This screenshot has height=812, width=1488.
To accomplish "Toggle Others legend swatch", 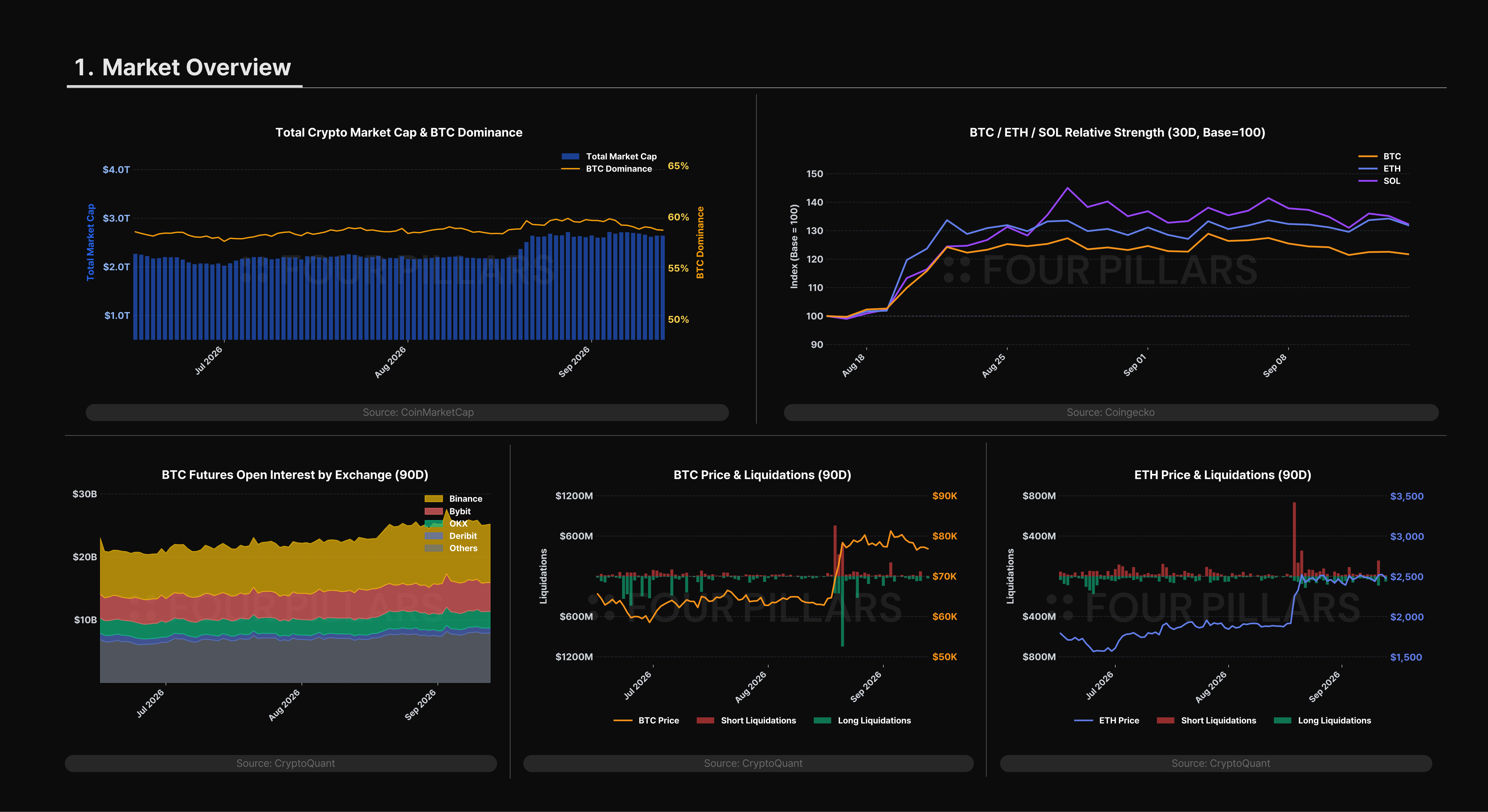I will point(433,548).
